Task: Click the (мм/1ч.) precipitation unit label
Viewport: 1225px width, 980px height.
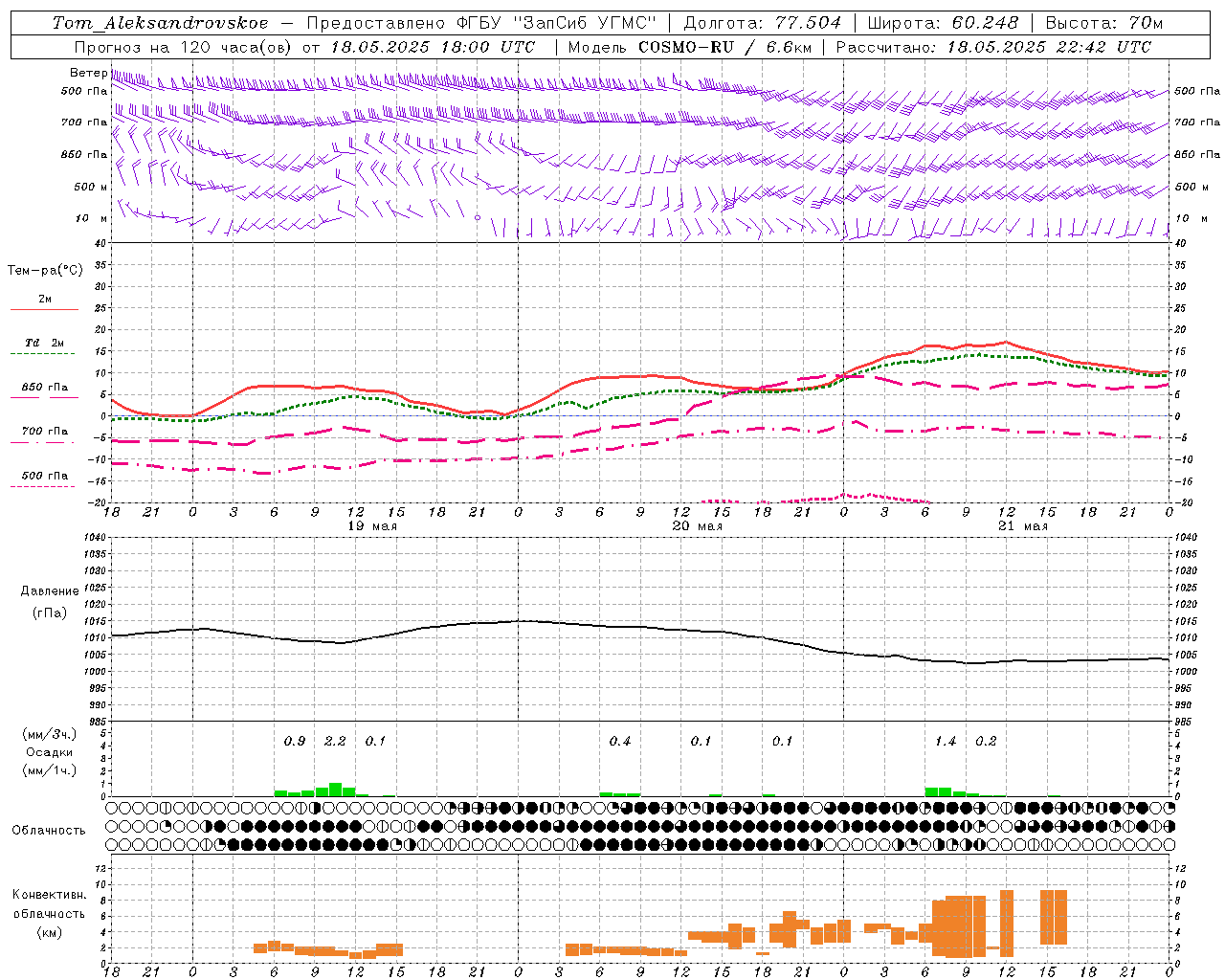Action: [49, 770]
